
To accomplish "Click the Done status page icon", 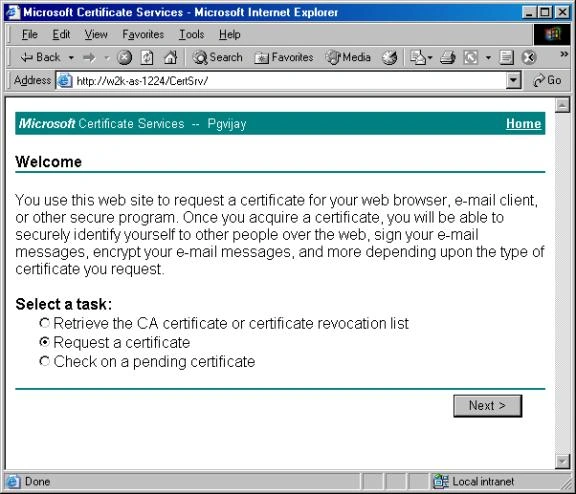I will pos(13,481).
